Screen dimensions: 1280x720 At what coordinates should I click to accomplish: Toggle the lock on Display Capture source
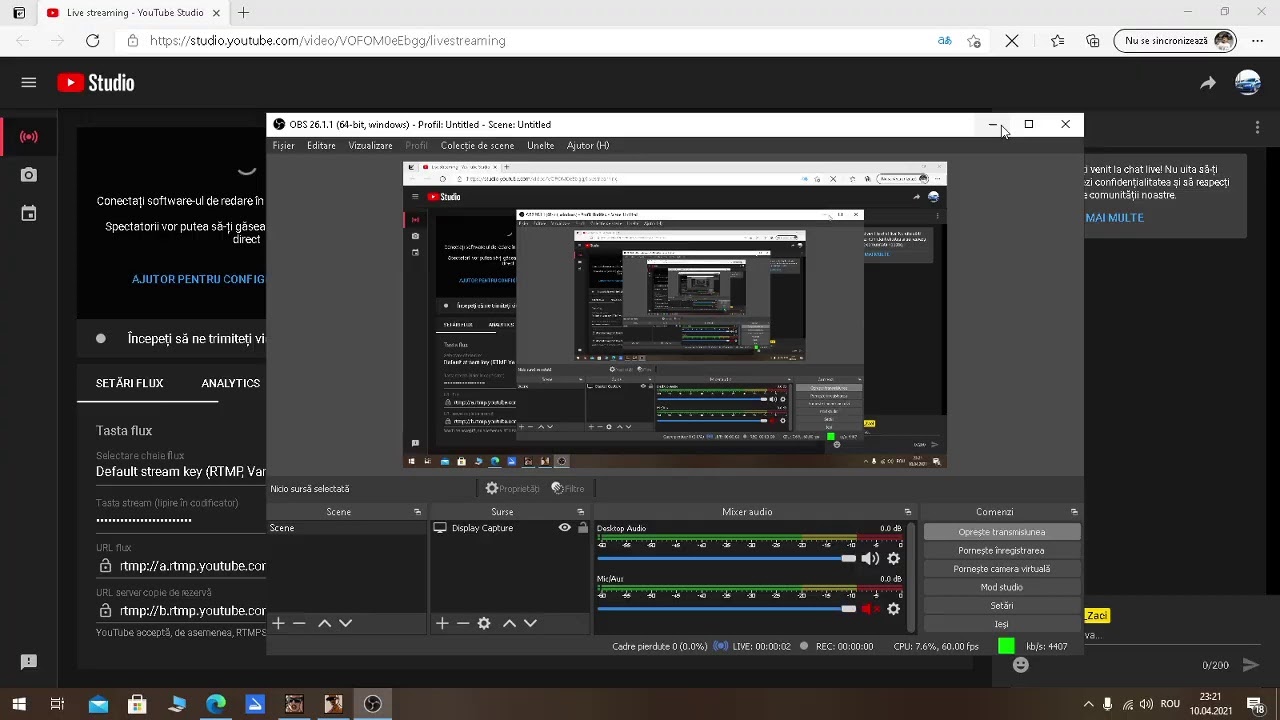pos(583,528)
